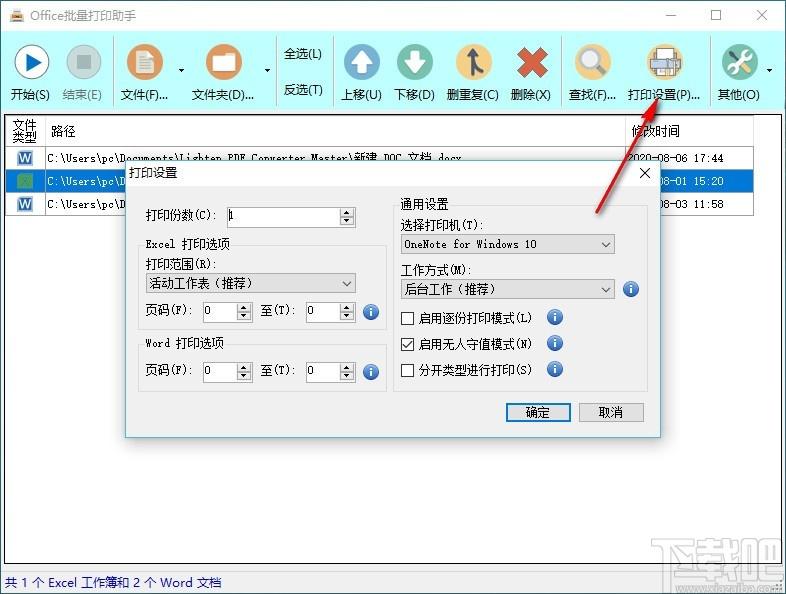Increase Excel 至(T) page with up spinner
Image resolution: width=786 pixels, height=594 pixels.
(x=346, y=307)
